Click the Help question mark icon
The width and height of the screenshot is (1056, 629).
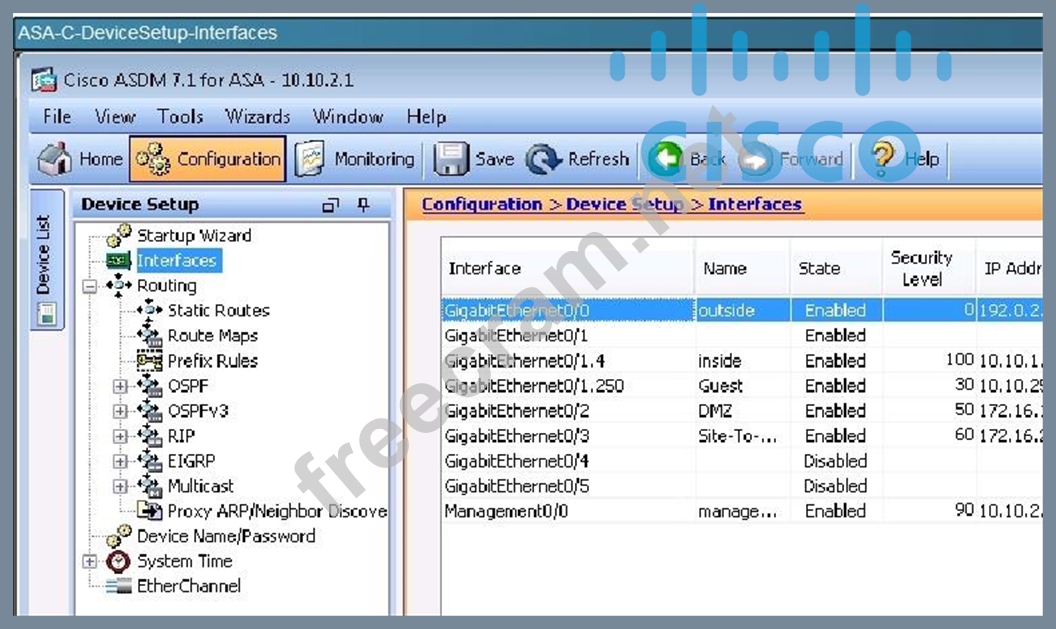pyautogui.click(x=882, y=158)
